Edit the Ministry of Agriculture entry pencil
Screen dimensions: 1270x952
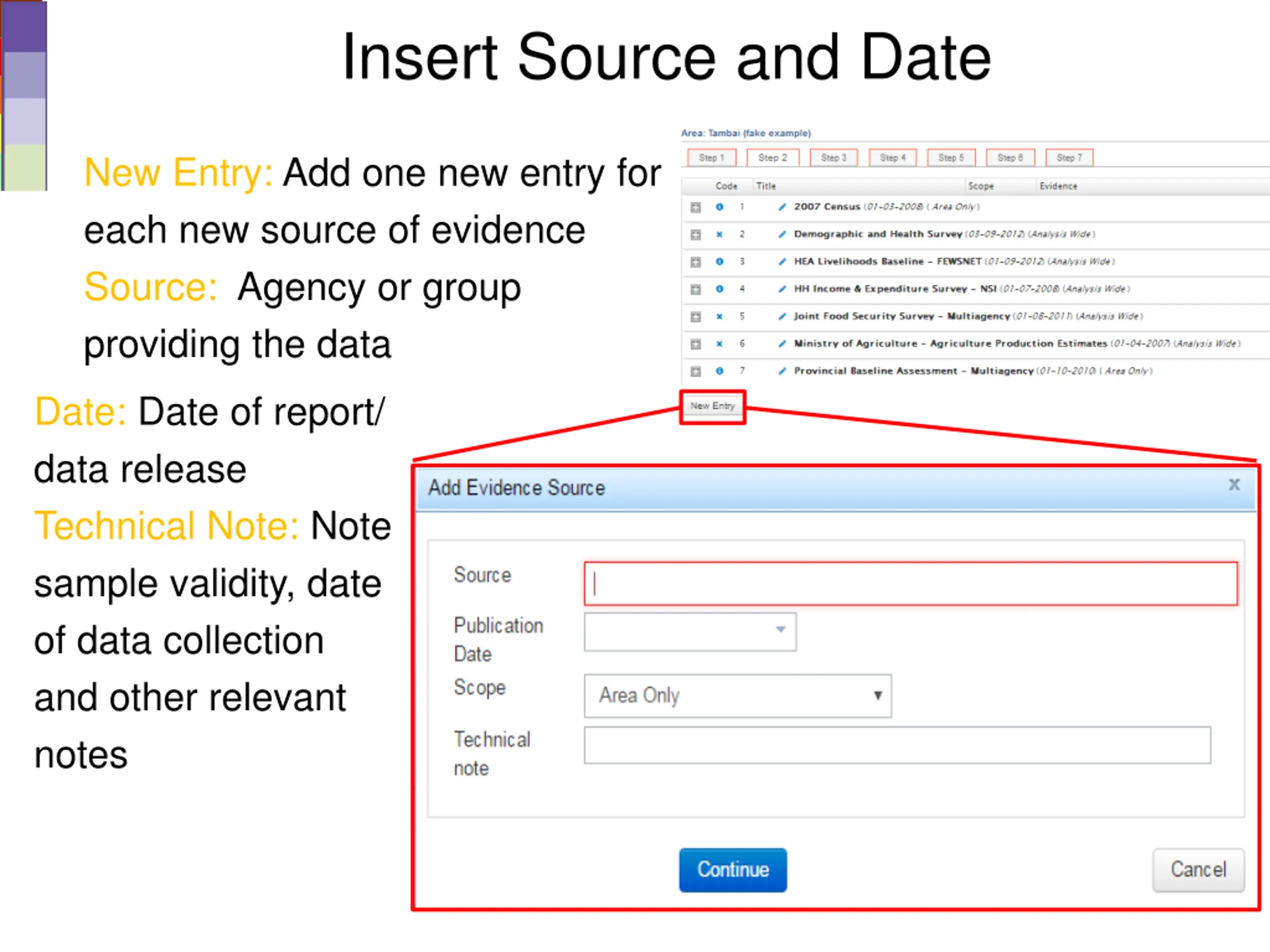coord(782,344)
